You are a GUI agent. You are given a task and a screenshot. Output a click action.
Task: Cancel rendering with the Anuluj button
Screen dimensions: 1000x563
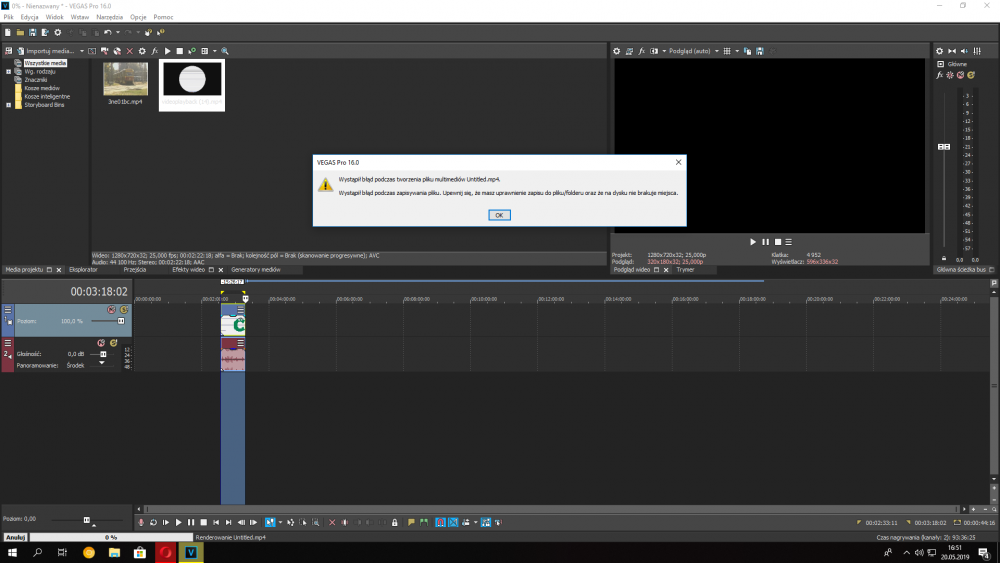point(15,537)
